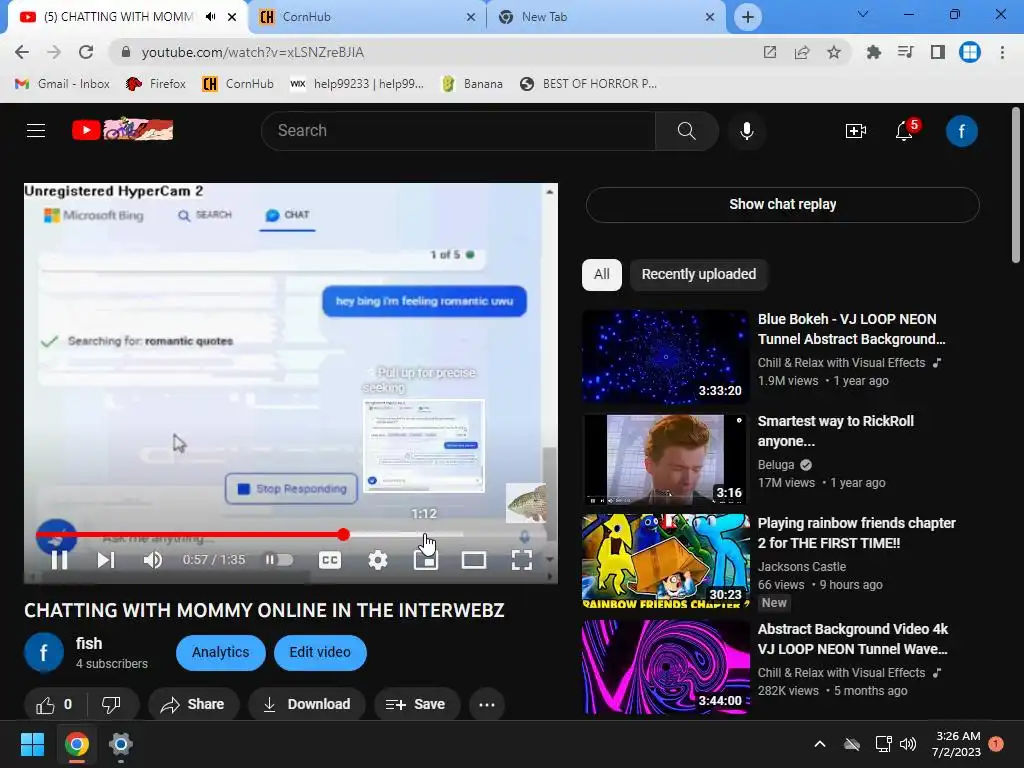Open the taskbar clock and date
The image size is (1024, 768).
[957, 744]
